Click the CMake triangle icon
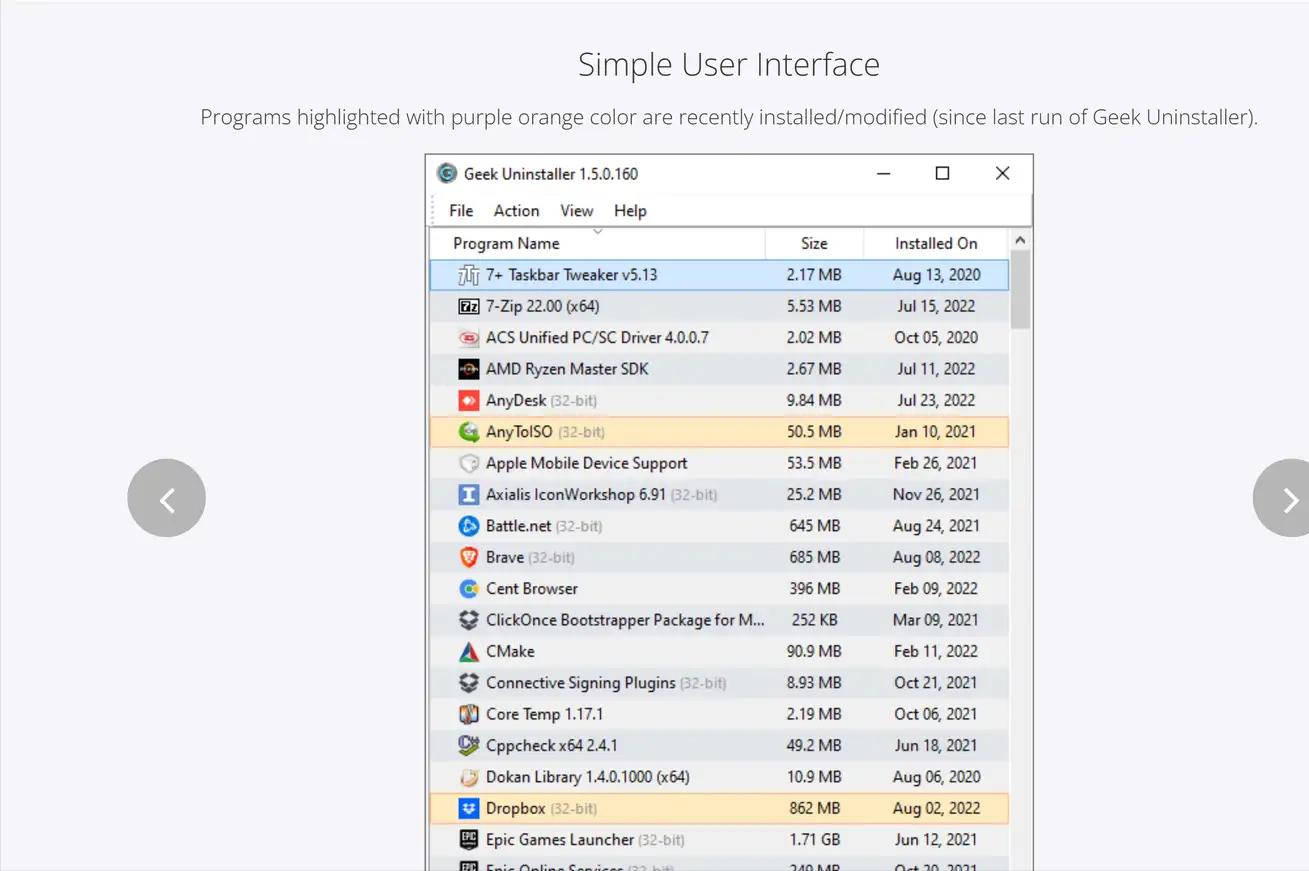1309x871 pixels. coord(468,651)
